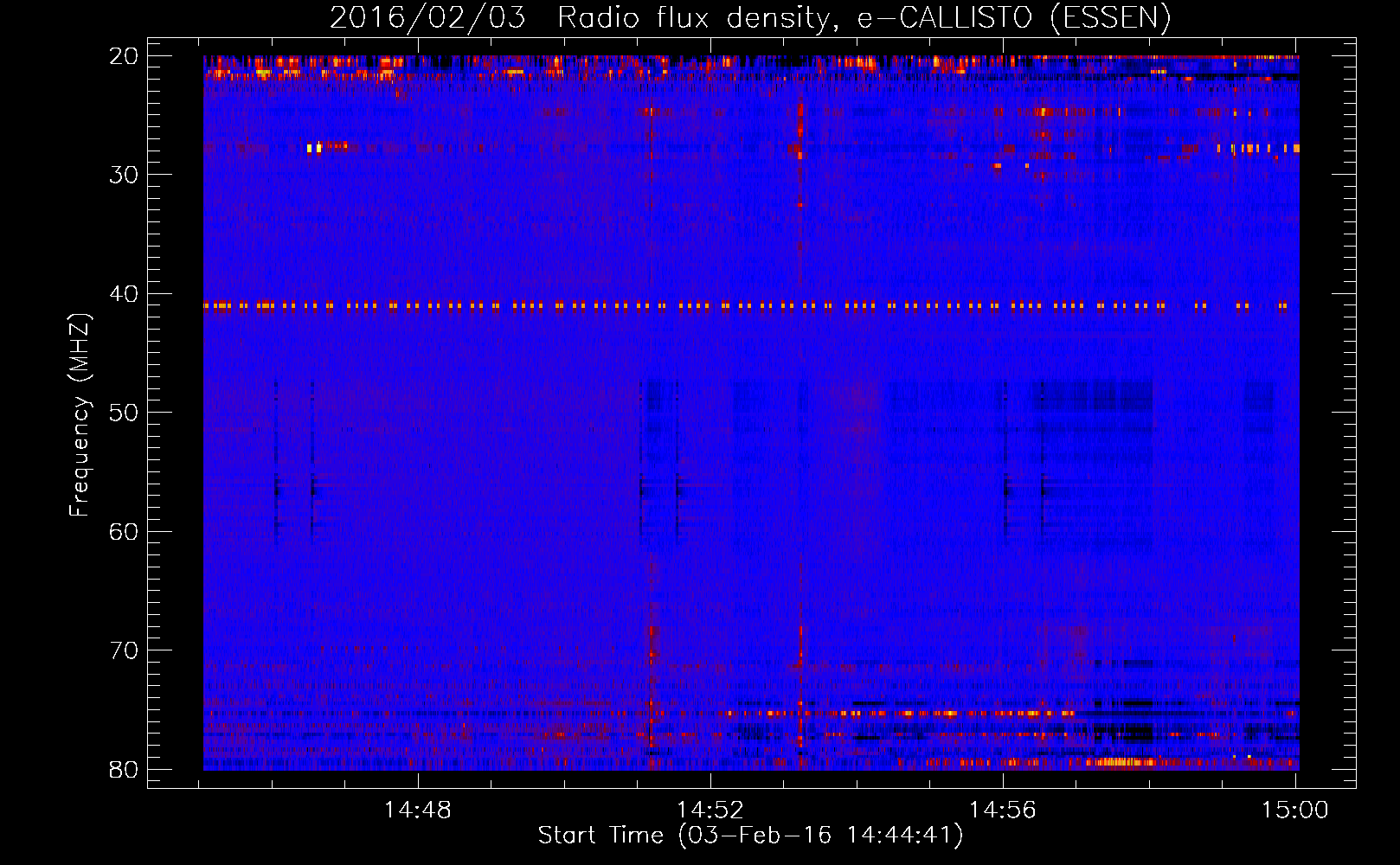The width and height of the screenshot is (1400, 865).
Task: Click the 70 frequency tick label
Action: [x=124, y=650]
